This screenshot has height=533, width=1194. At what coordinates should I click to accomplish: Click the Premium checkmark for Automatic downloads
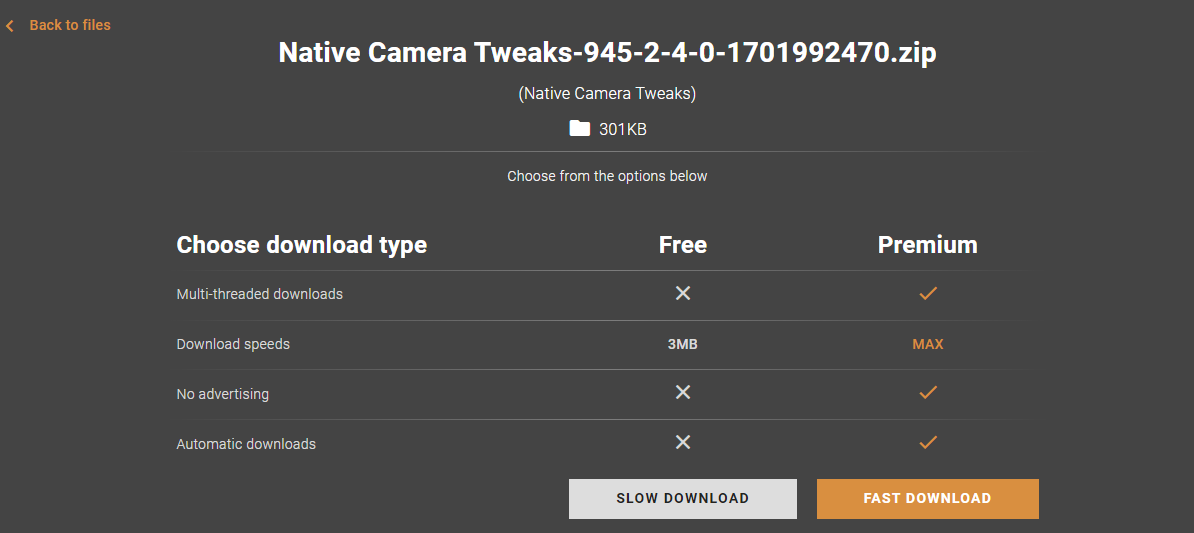pos(928,442)
